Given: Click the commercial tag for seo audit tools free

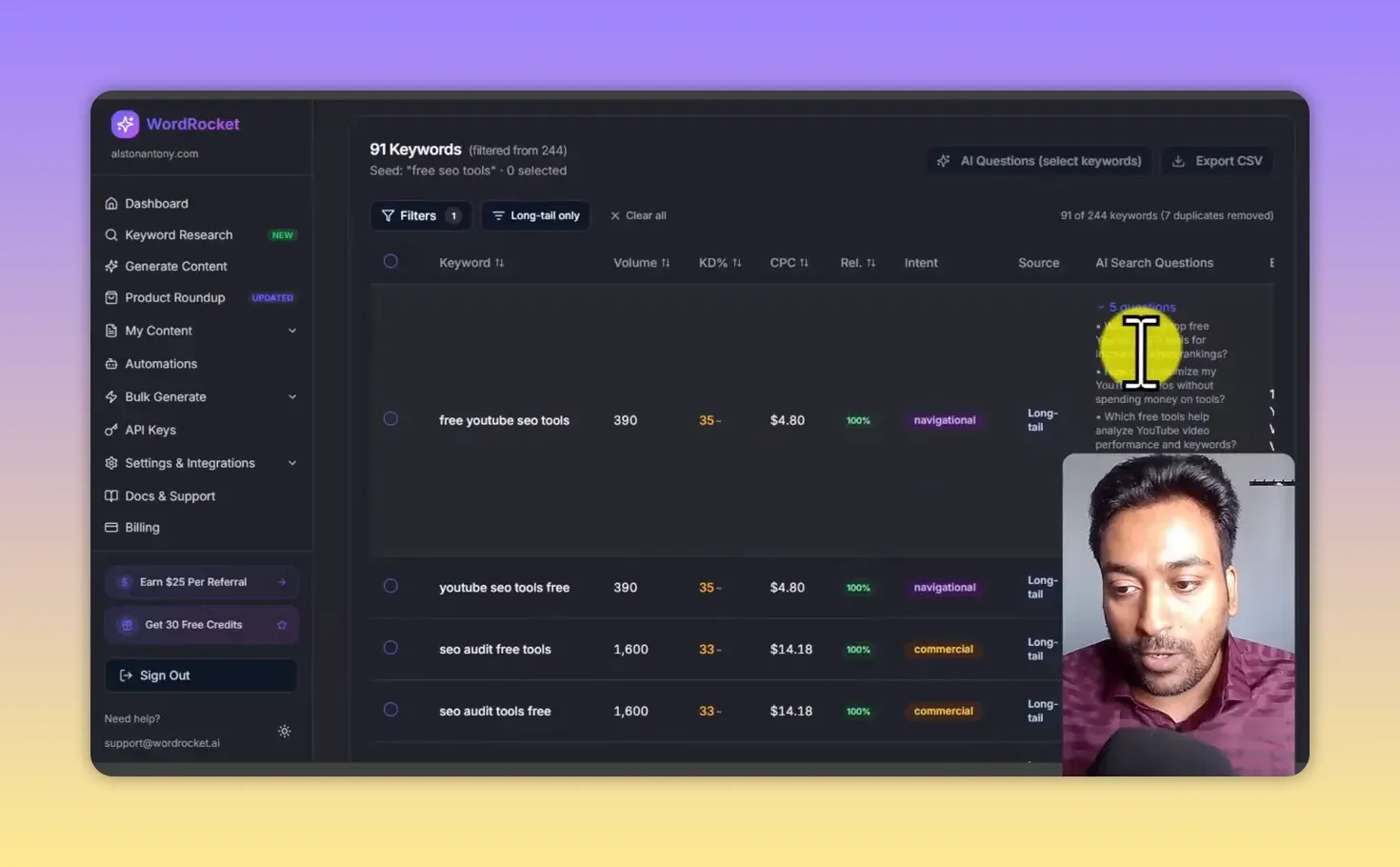Looking at the screenshot, I should 944,712.
